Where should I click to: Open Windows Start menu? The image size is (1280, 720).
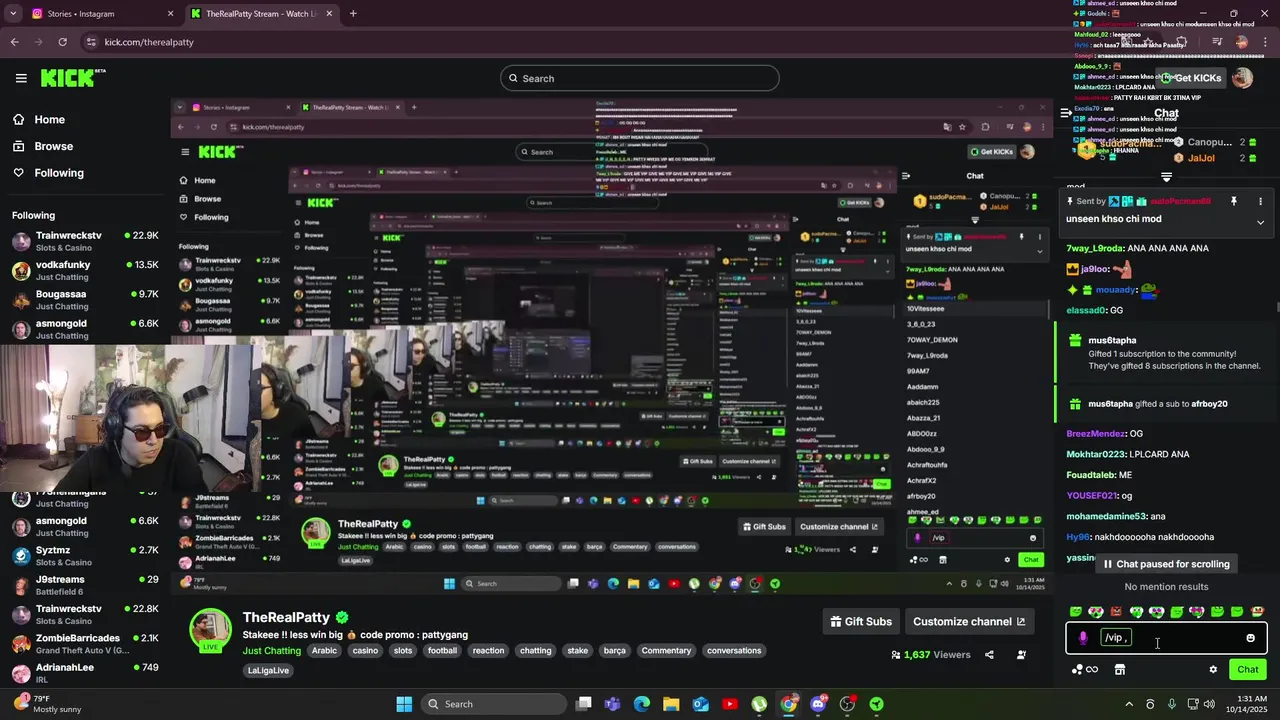tap(404, 704)
